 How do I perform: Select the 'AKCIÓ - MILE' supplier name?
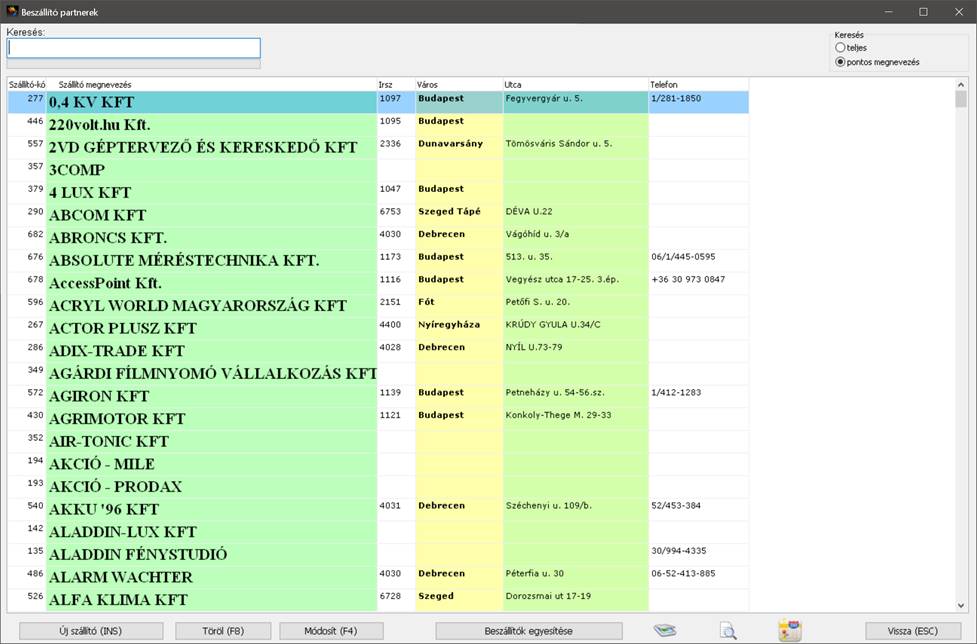coord(102,464)
